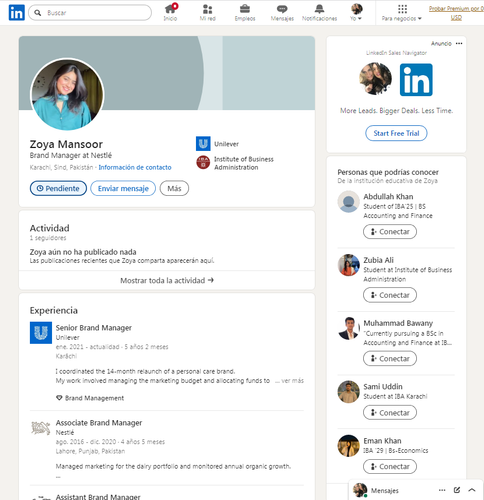Screen dimensions: 484x500
Task: Open the LinkedIn home logo
Action: tap(16, 13)
